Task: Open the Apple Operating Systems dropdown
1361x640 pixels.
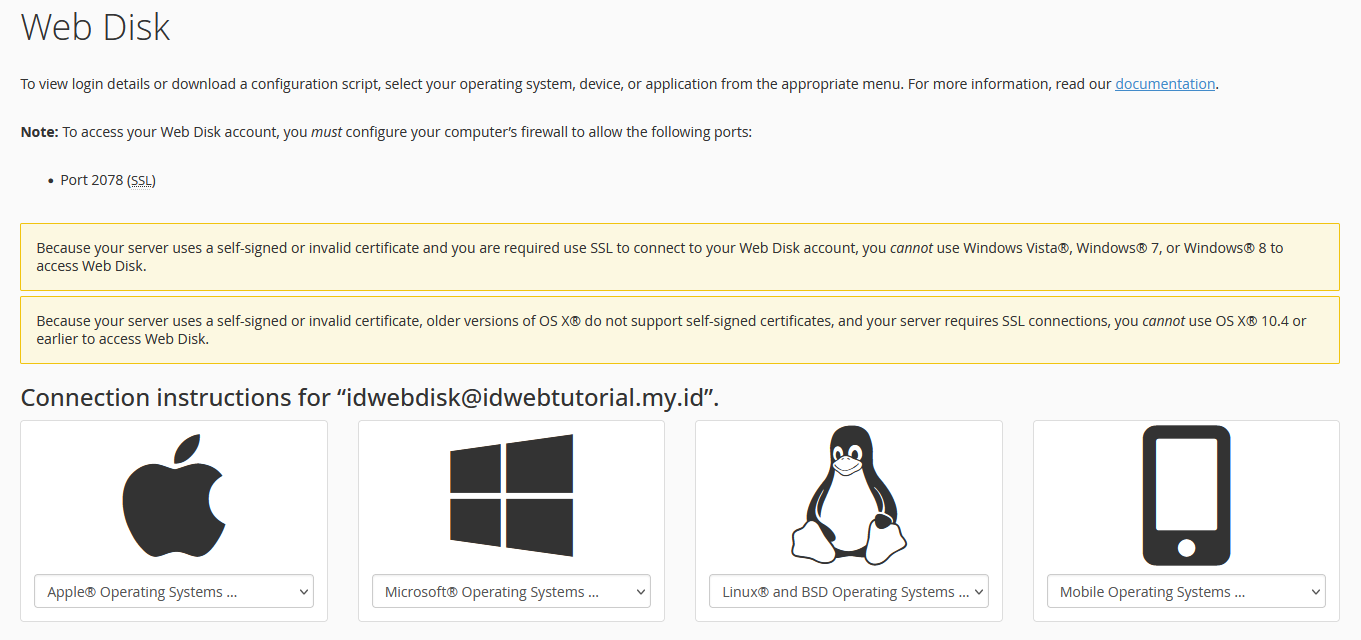Action: tap(174, 591)
